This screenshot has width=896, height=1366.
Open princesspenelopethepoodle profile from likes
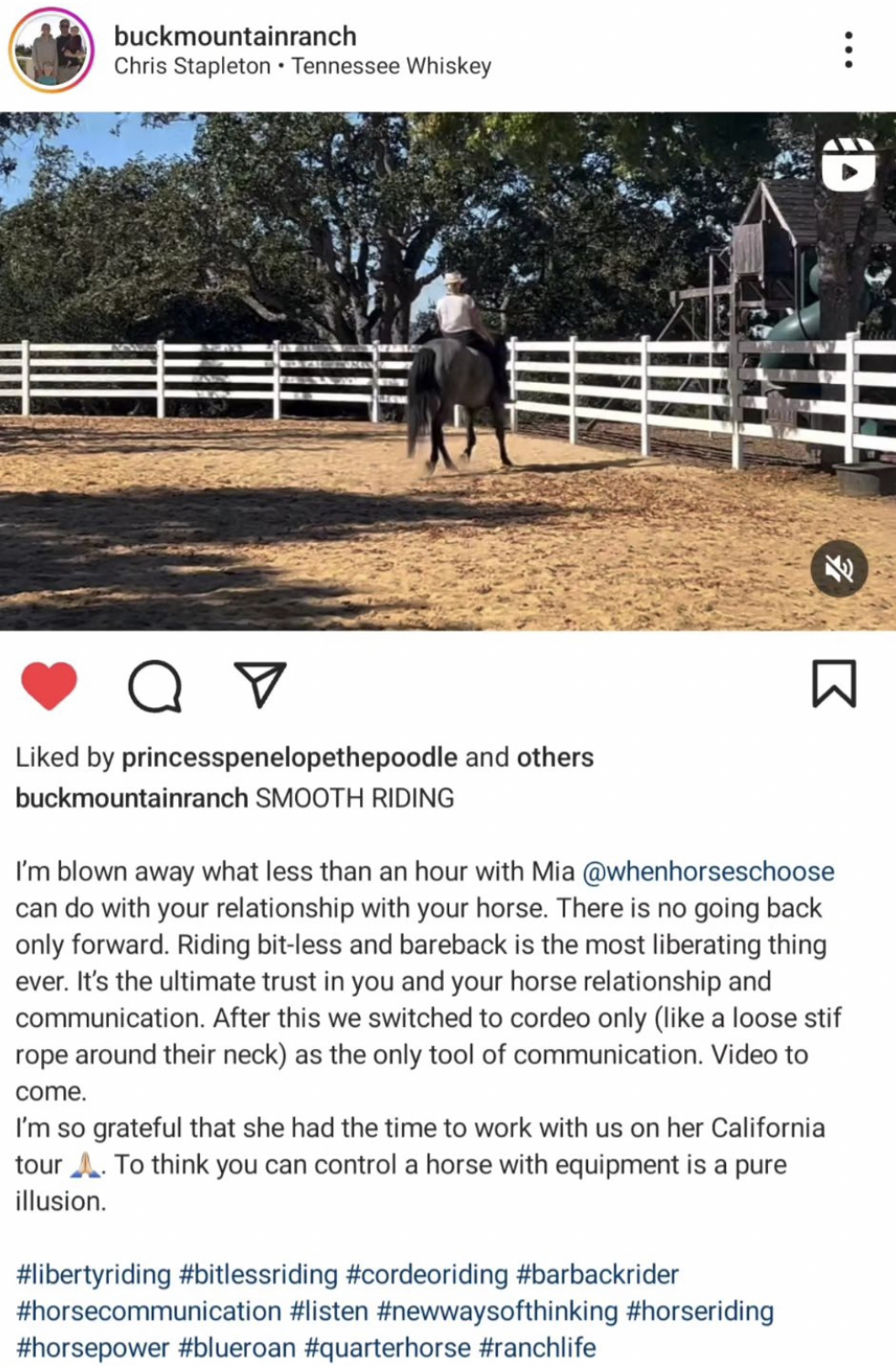pos(290,757)
